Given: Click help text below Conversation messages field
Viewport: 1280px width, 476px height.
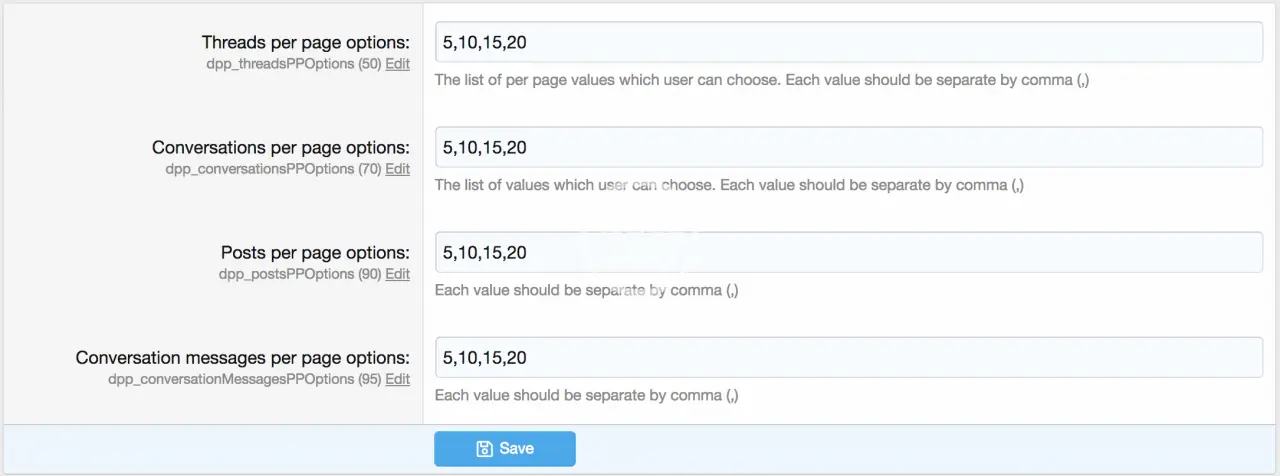Looking at the screenshot, I should (586, 395).
